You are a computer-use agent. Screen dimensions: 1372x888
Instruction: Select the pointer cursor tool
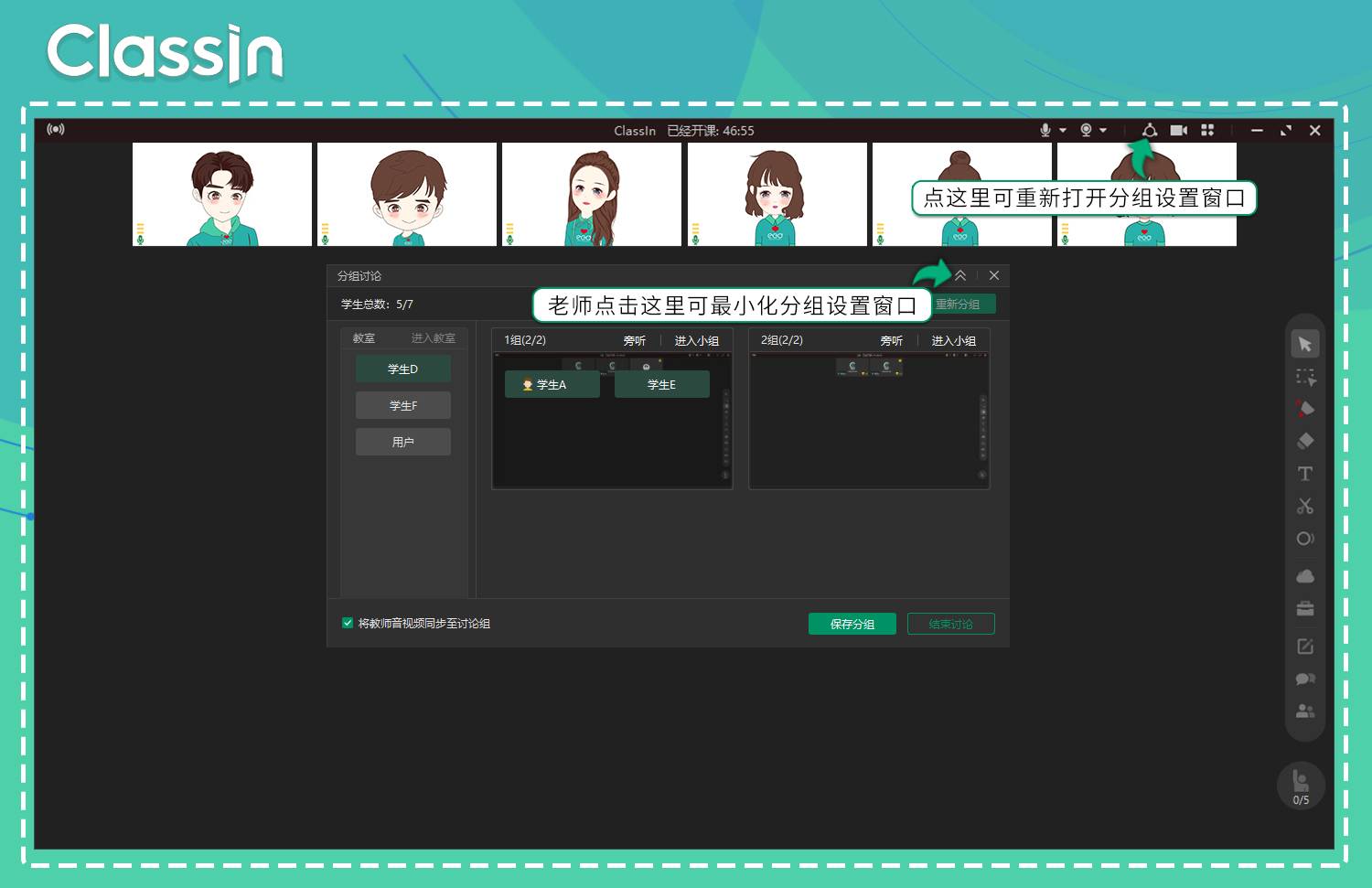[1305, 344]
